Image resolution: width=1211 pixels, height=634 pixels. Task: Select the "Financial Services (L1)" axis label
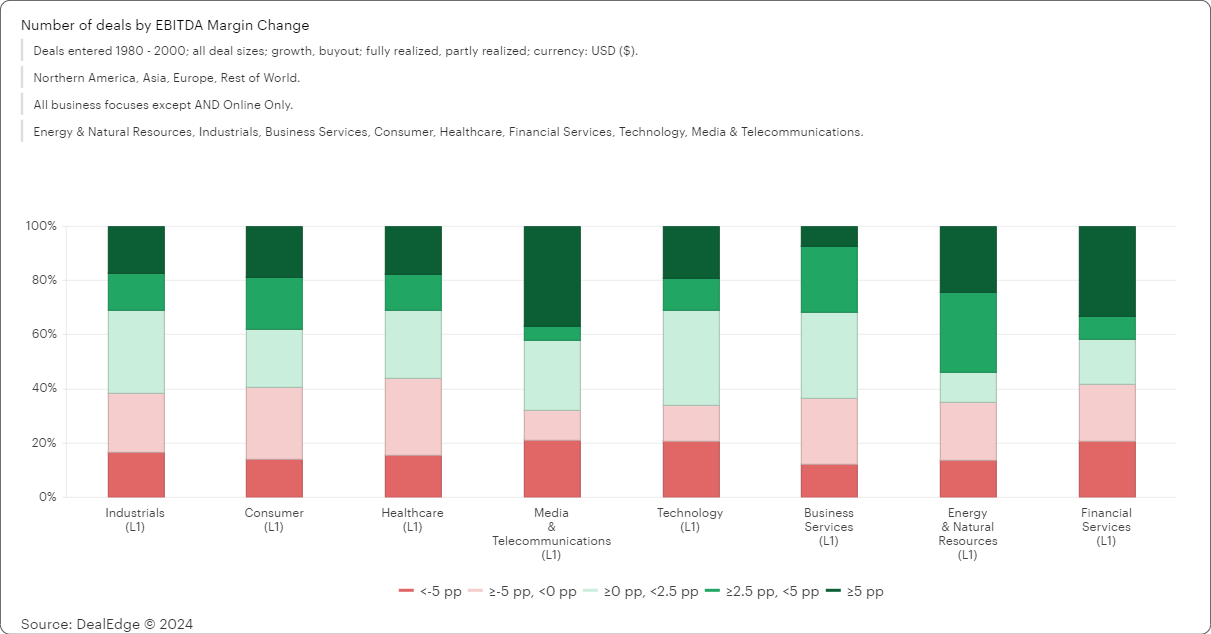pyautogui.click(x=1106, y=527)
